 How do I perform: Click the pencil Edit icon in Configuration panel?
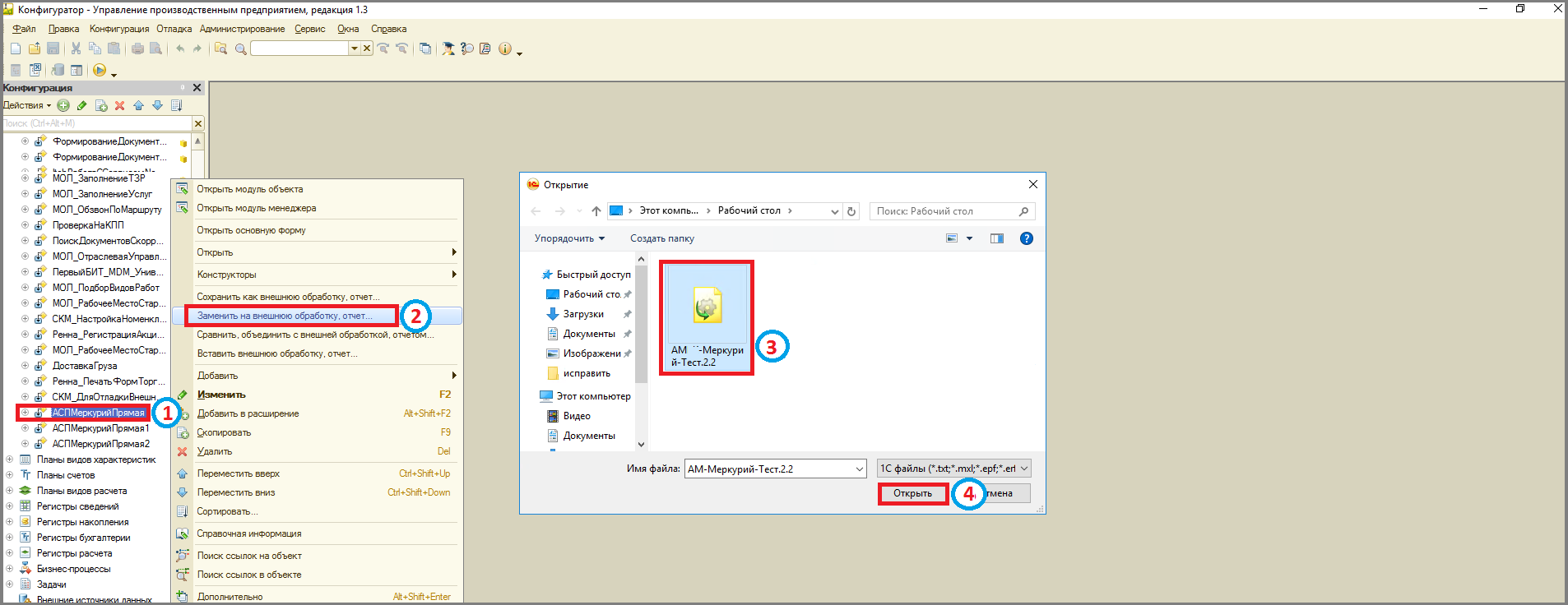(x=81, y=105)
